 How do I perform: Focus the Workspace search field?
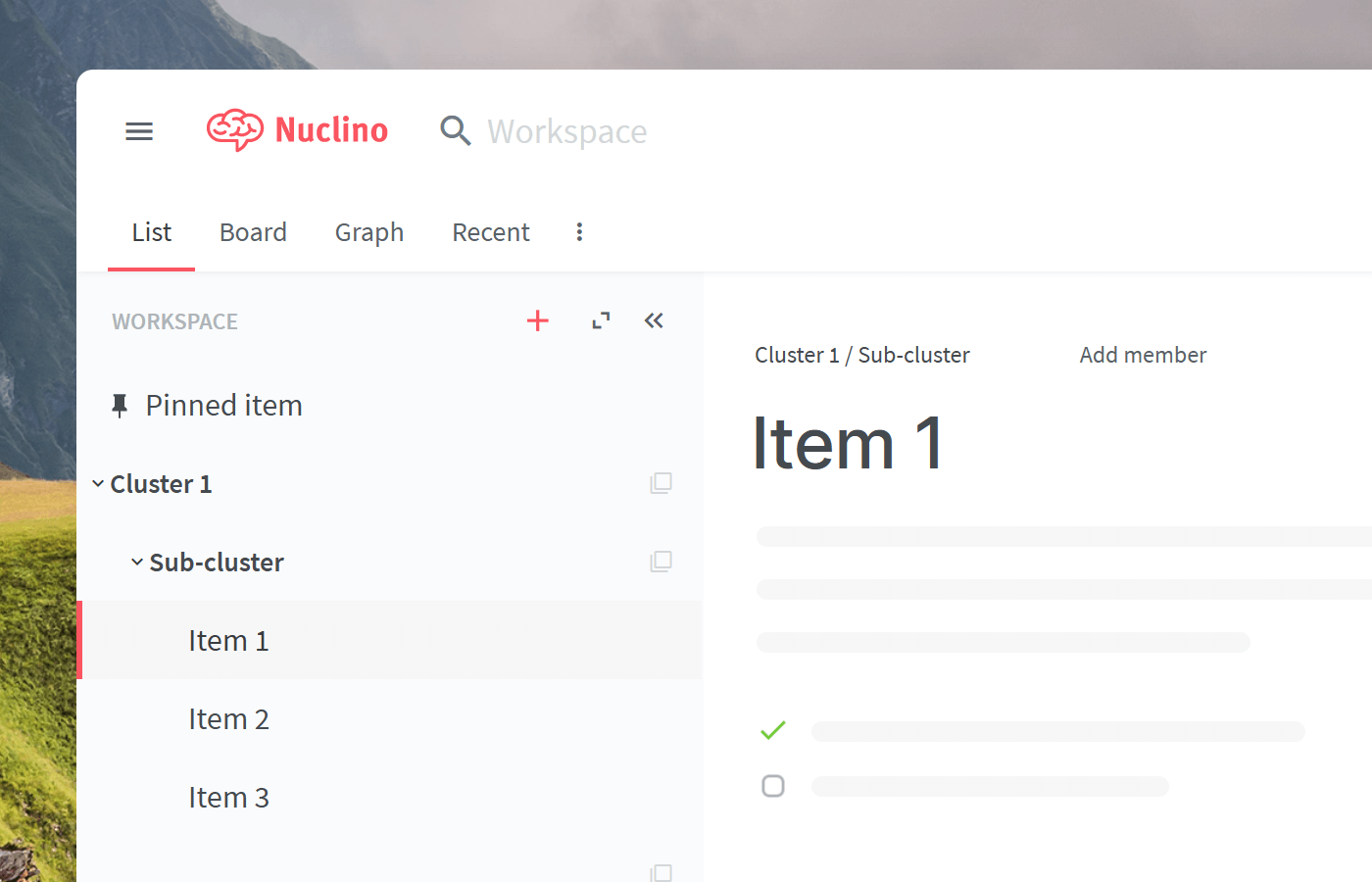(567, 131)
